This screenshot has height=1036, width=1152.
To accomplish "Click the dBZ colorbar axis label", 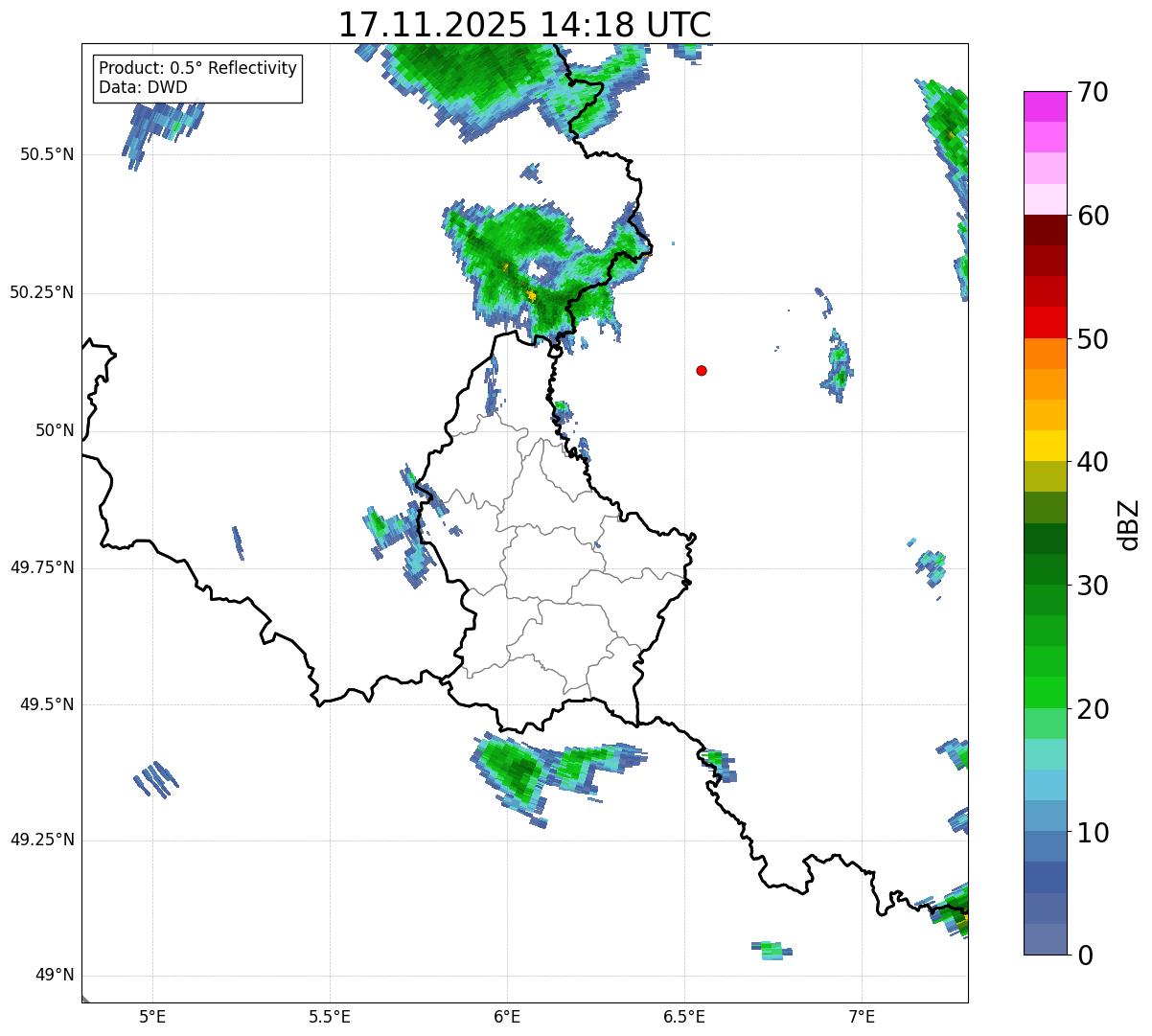I will click(x=1129, y=524).
